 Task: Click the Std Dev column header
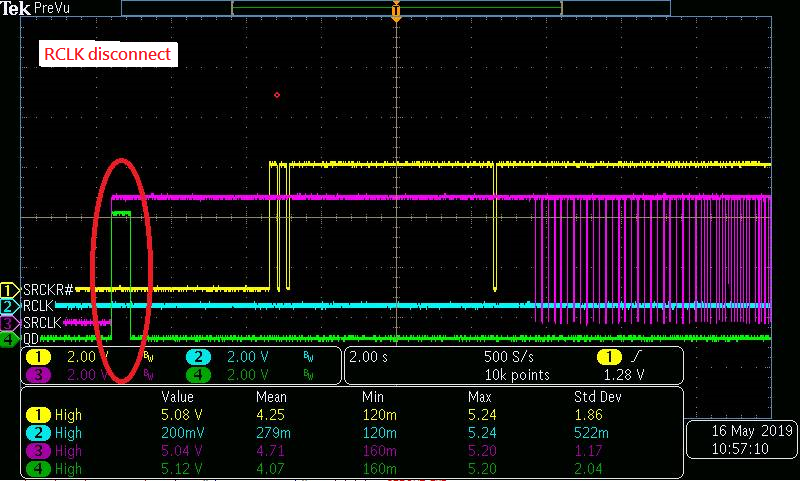pos(597,397)
